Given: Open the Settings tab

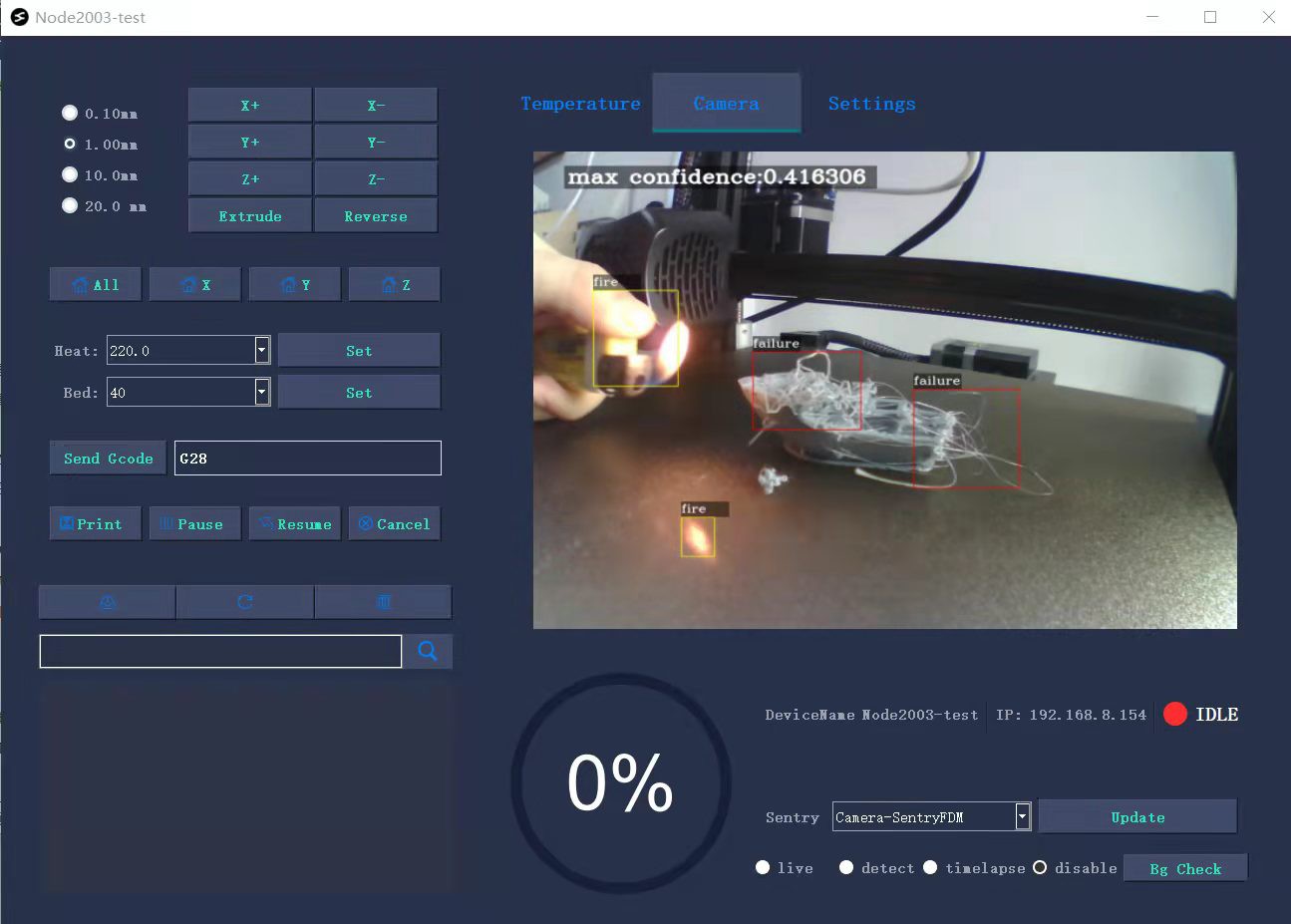Looking at the screenshot, I should (x=871, y=104).
